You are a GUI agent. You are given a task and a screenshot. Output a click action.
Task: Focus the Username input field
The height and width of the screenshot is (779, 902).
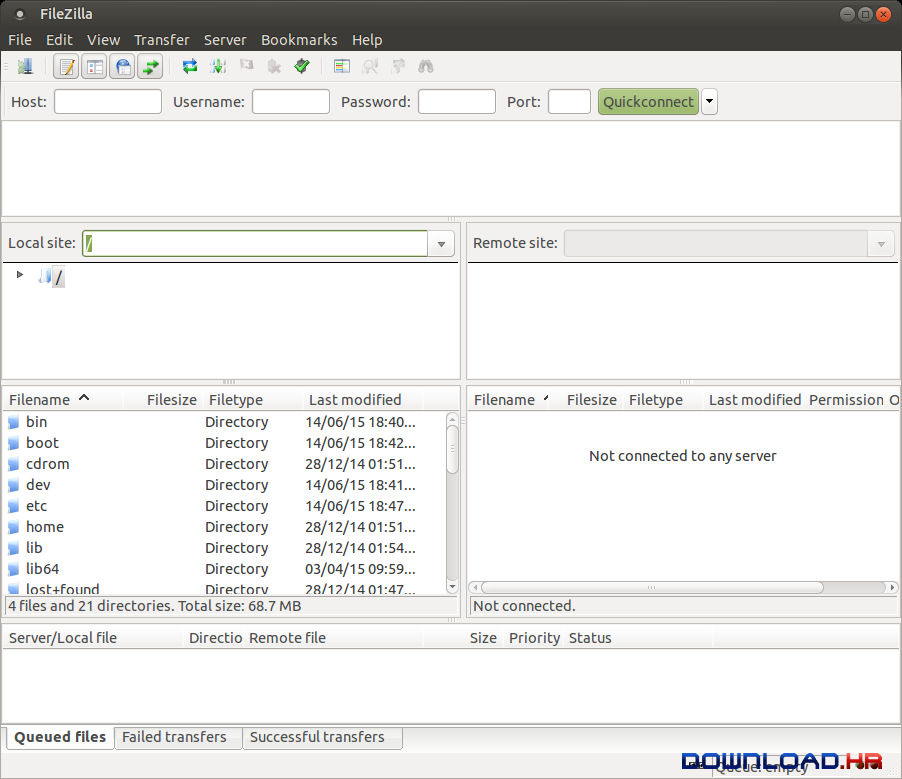click(x=291, y=102)
